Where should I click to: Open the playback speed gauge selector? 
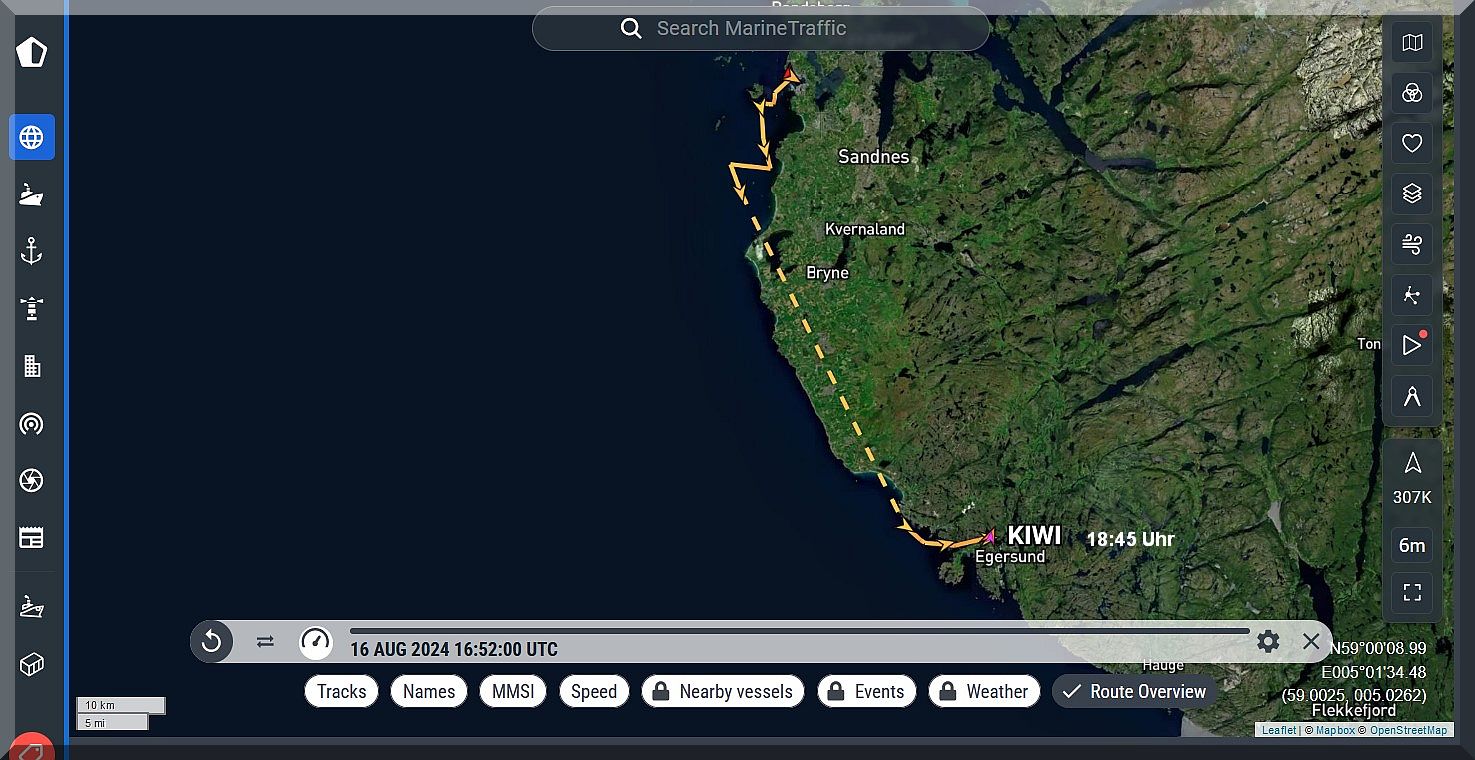pos(316,641)
